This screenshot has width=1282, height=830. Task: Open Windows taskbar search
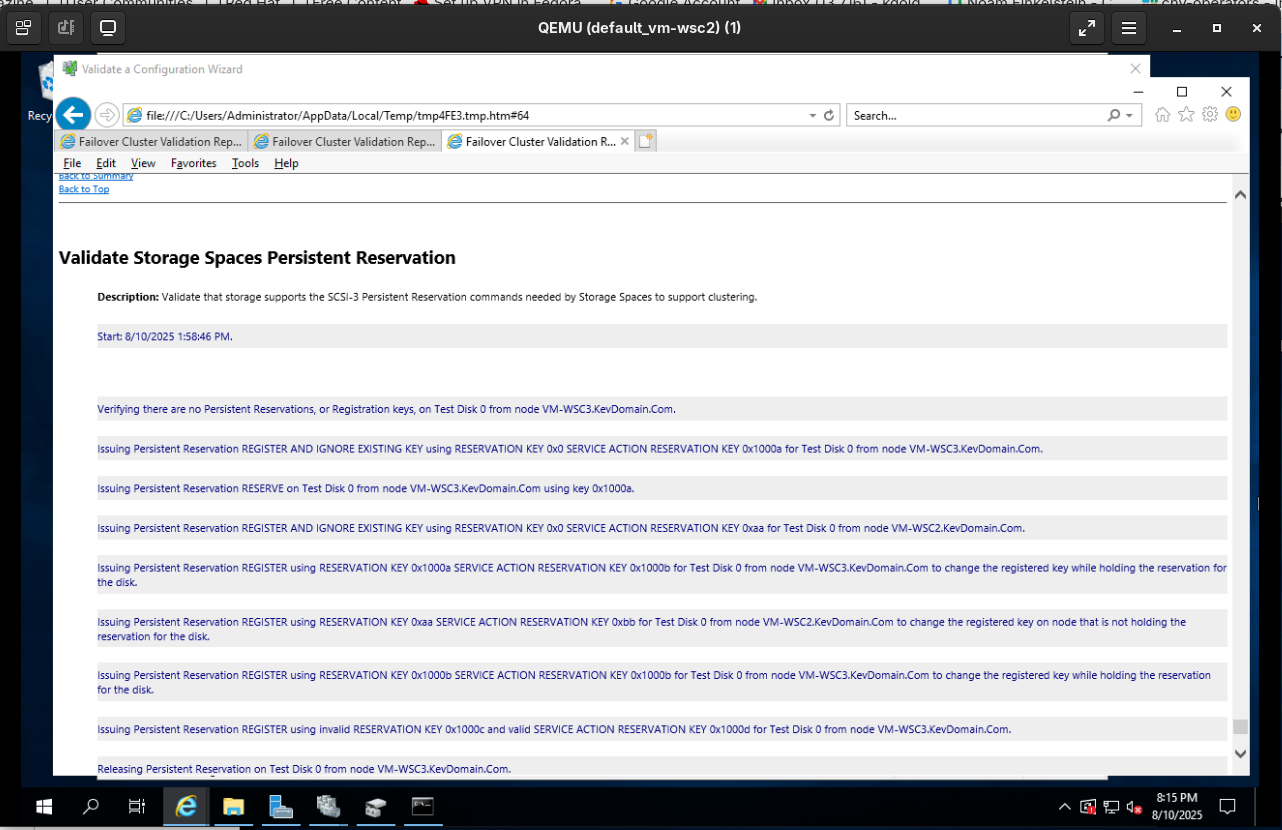[x=91, y=806]
